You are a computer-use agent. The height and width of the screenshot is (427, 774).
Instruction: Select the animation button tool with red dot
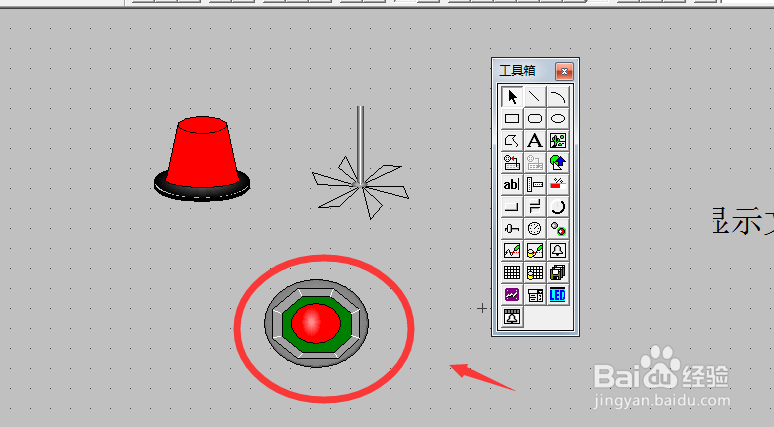tap(558, 229)
